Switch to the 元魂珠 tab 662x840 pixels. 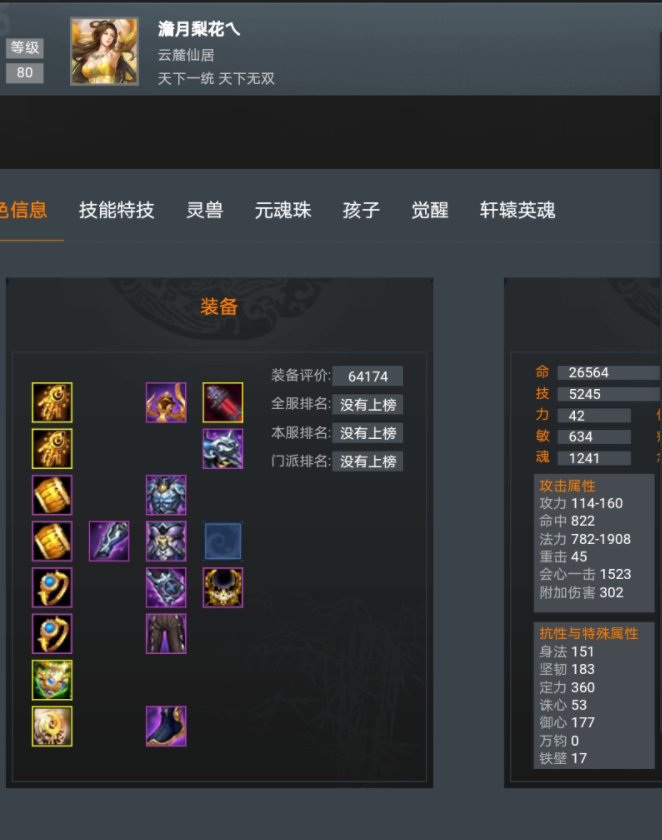click(283, 210)
